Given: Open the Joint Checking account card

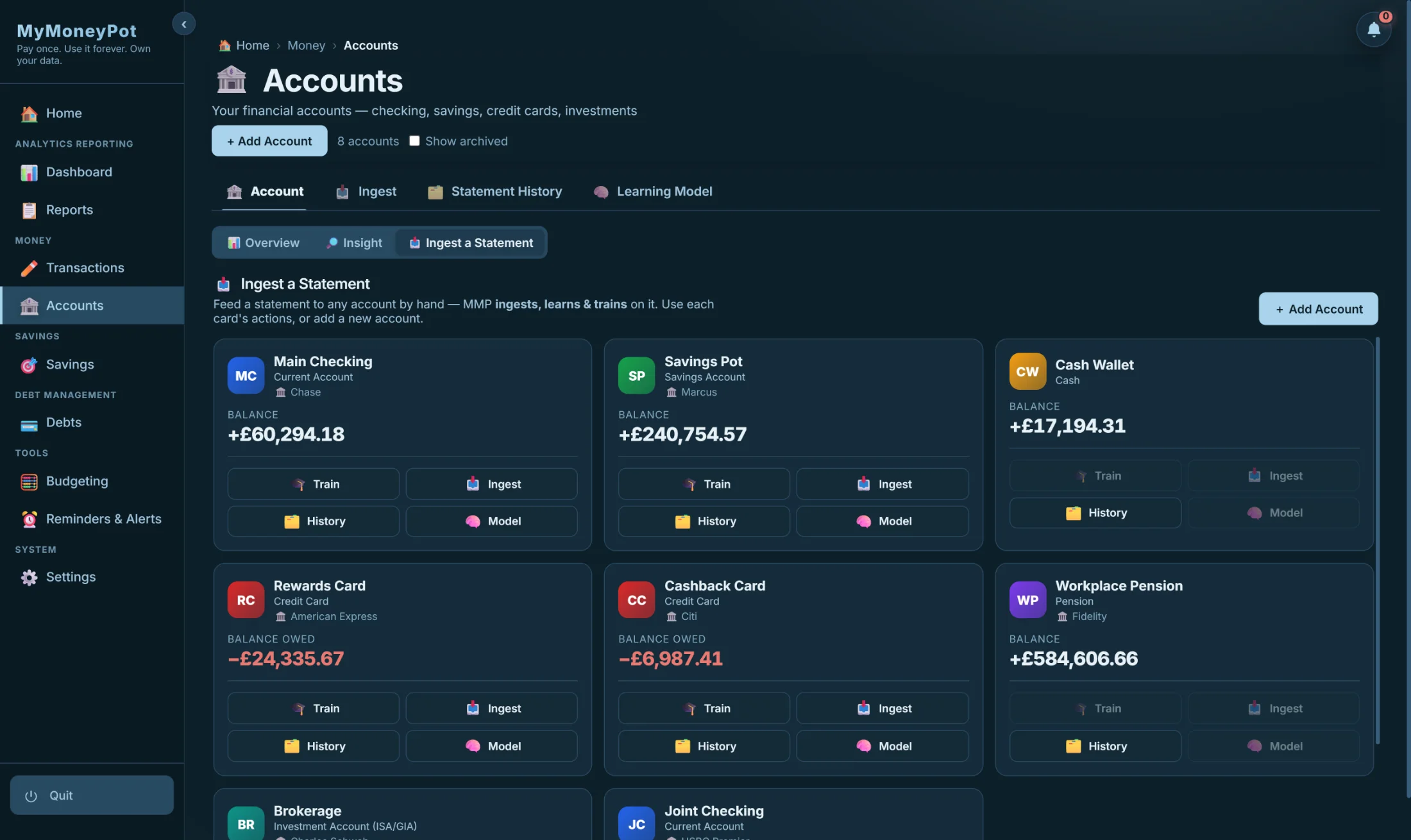Looking at the screenshot, I should point(793,814).
